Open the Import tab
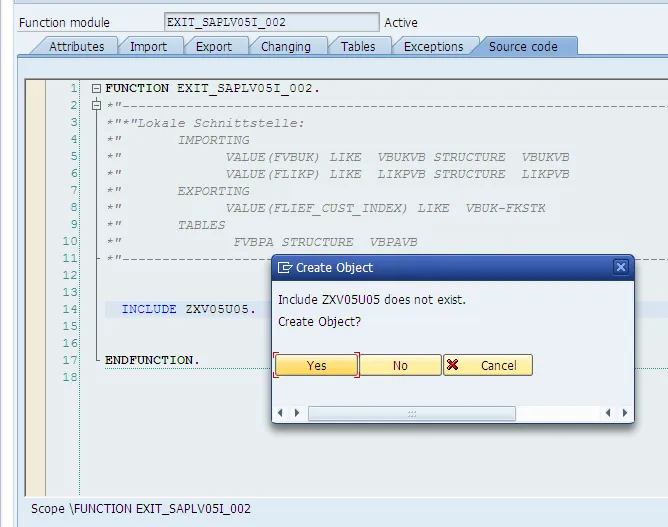 coord(148,46)
